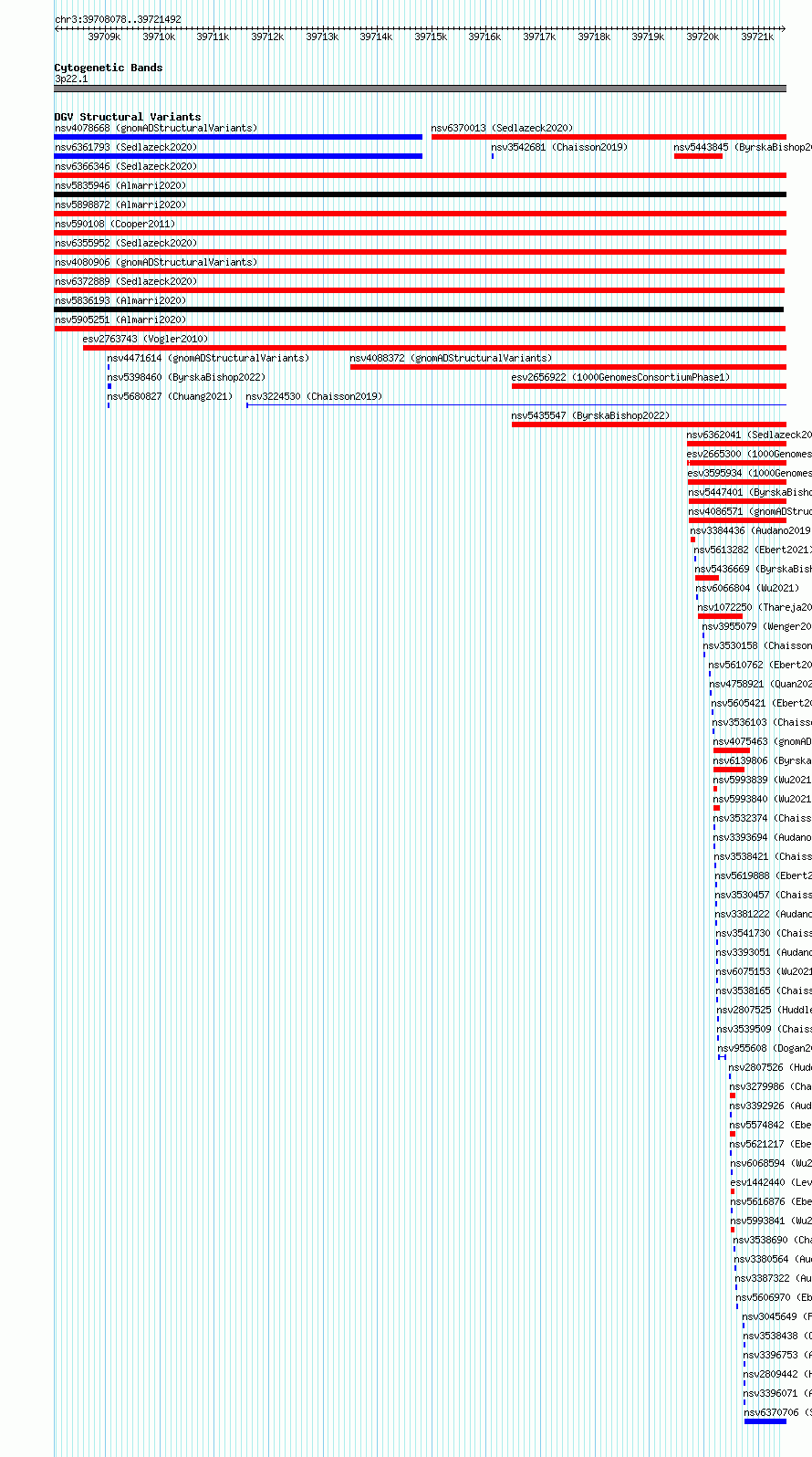Select nsv6139806 variant label

763,760
